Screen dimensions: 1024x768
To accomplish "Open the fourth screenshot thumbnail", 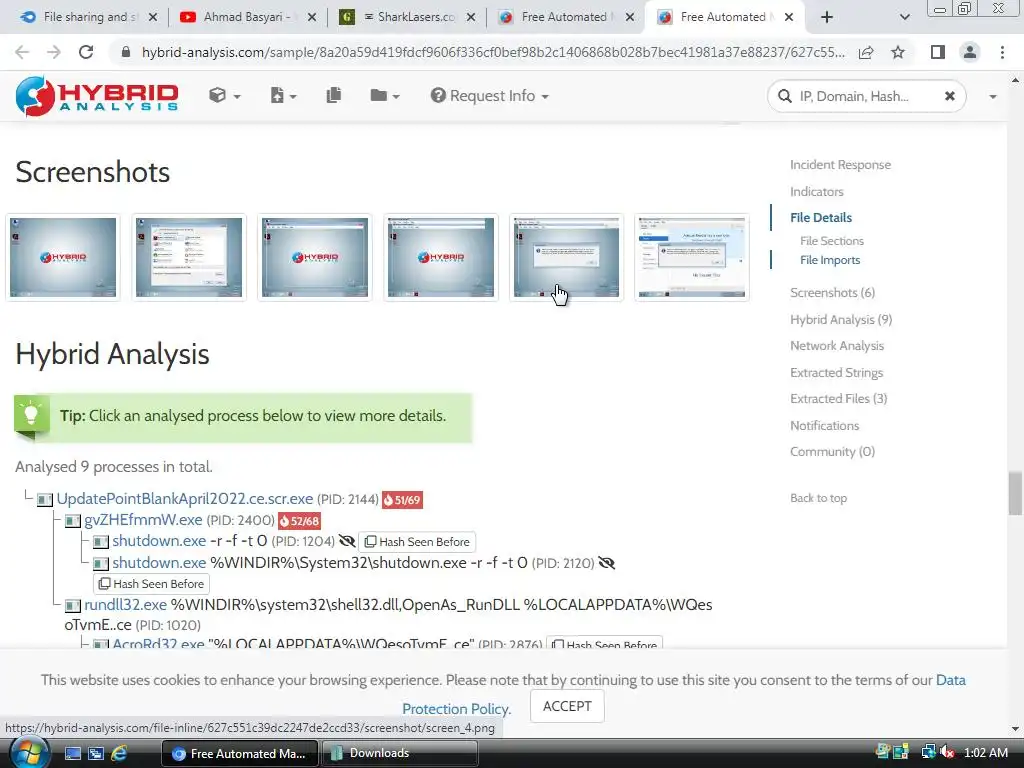I will (x=441, y=257).
